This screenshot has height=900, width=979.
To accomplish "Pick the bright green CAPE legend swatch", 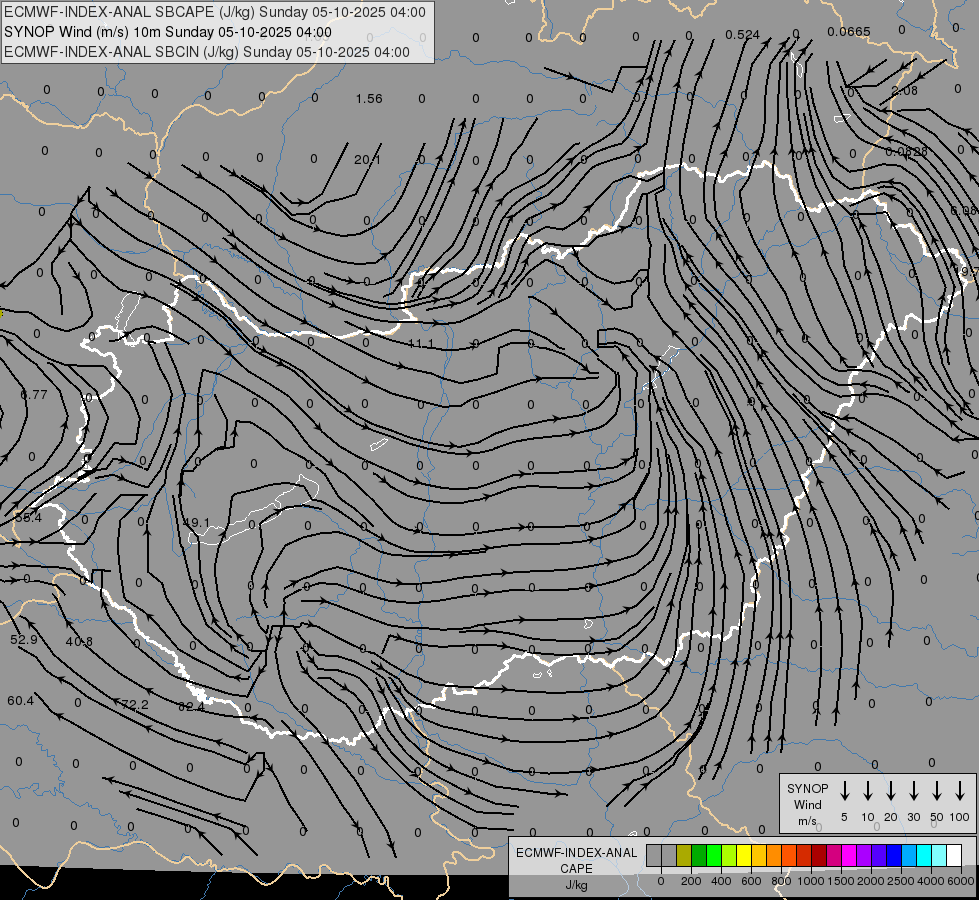I will click(714, 855).
